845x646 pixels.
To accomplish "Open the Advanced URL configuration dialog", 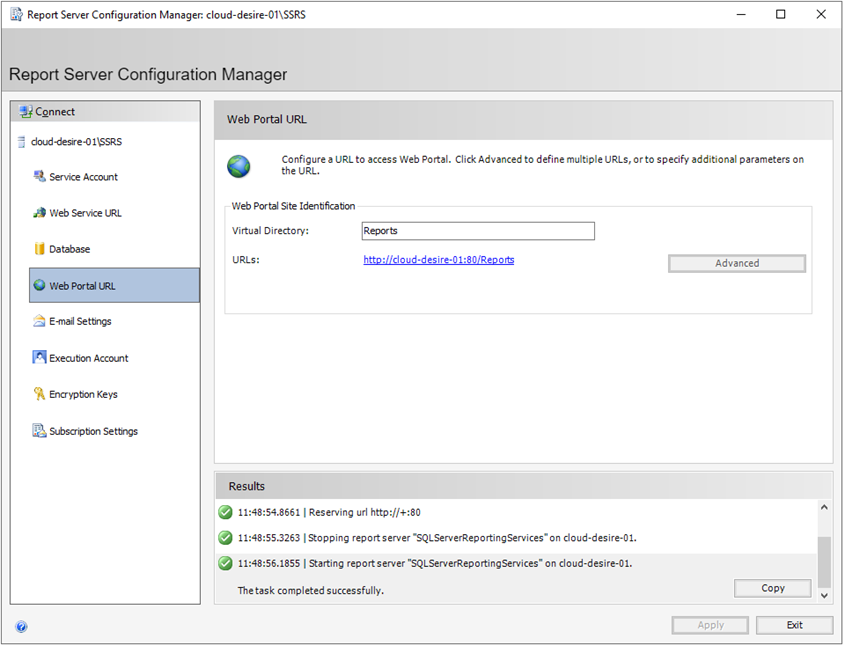I will click(x=736, y=263).
